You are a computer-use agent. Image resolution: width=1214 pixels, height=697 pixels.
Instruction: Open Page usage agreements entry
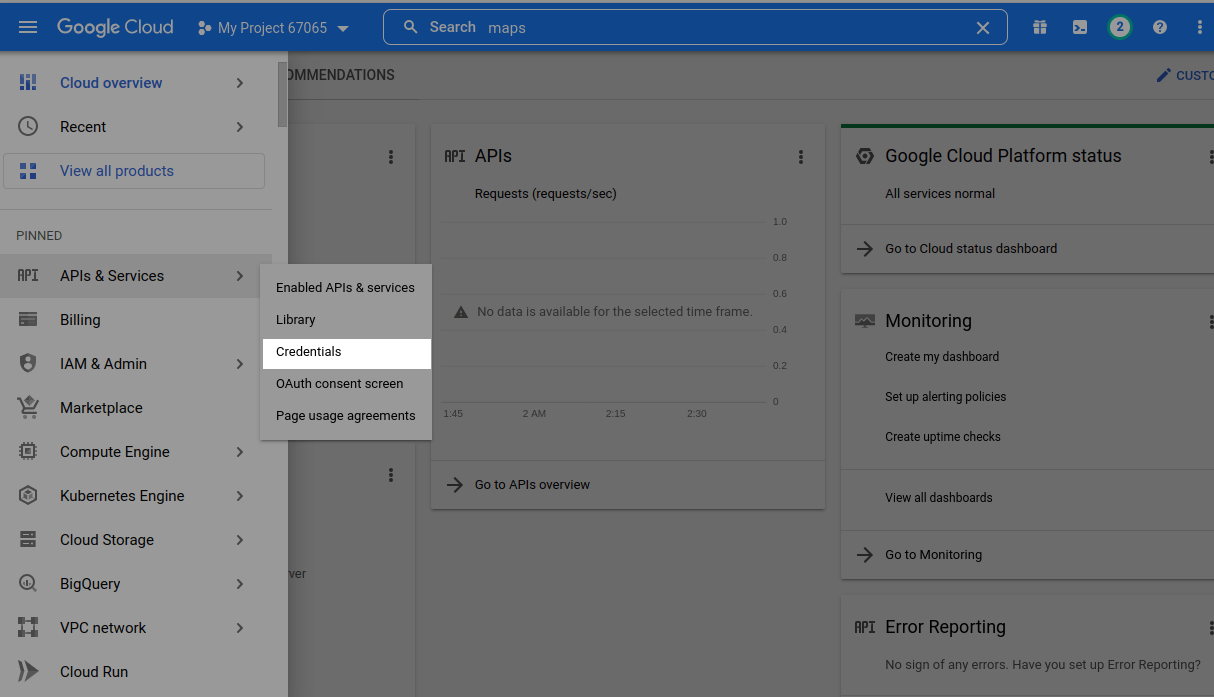(346, 416)
